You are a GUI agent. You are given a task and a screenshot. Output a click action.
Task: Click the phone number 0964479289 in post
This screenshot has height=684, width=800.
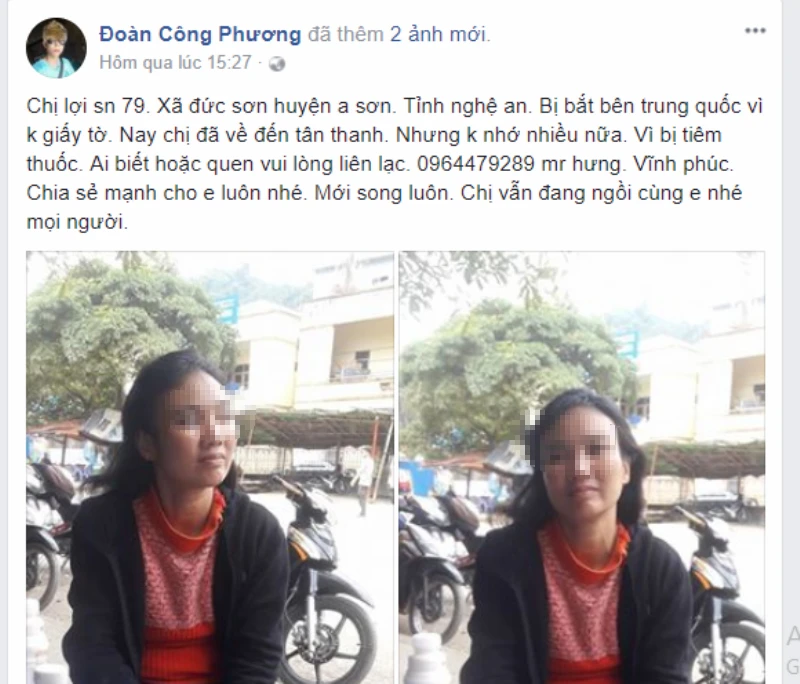click(476, 164)
